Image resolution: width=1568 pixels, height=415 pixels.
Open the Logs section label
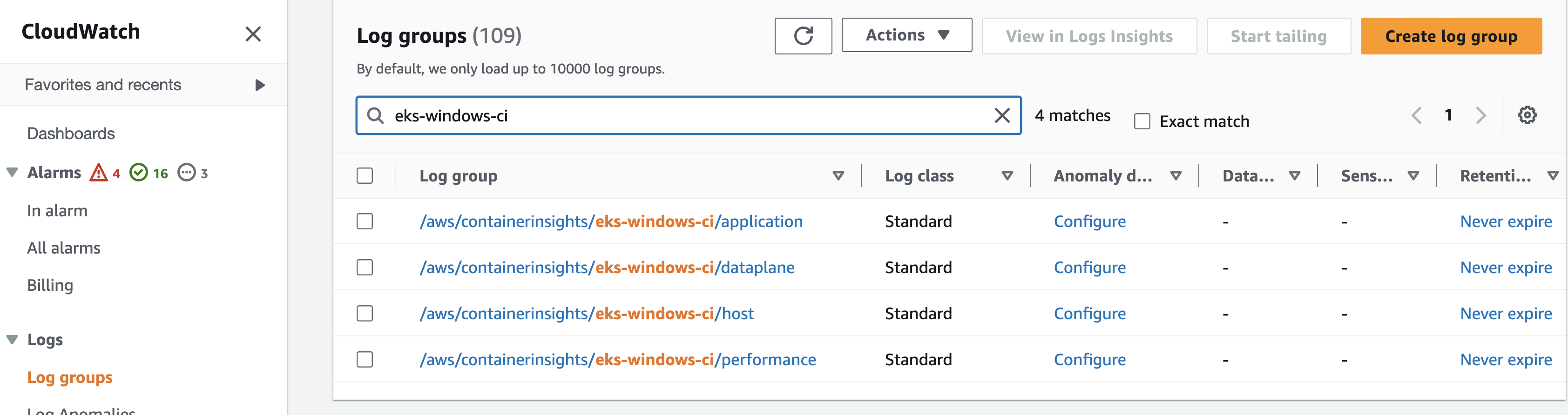point(45,340)
